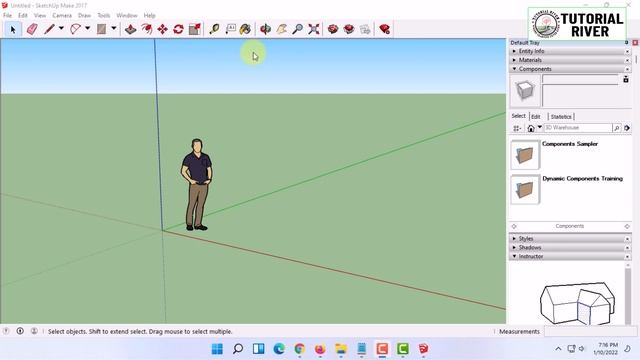Click the 3D Warehouse search field

[x=578, y=128]
